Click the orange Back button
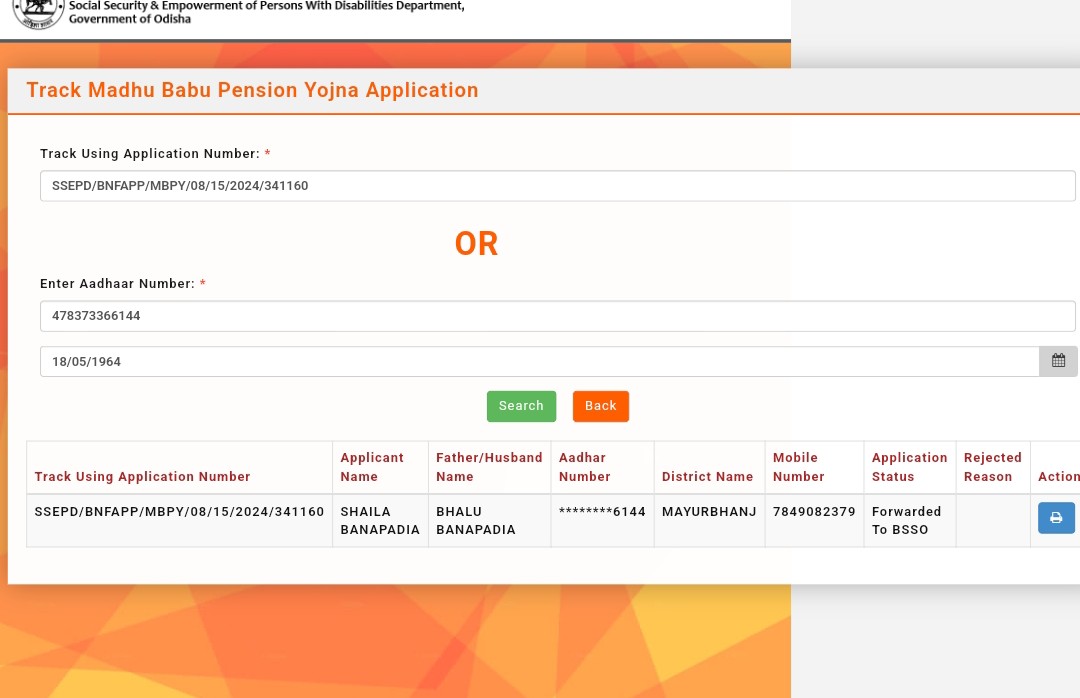 point(601,406)
